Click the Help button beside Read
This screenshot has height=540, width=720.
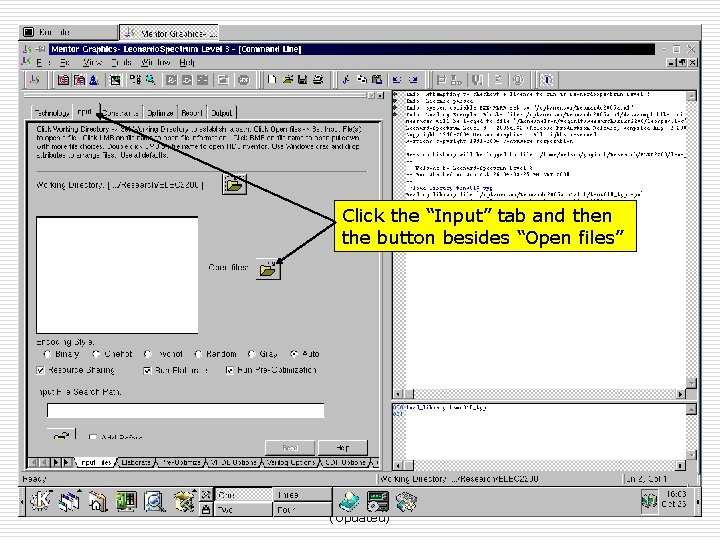click(343, 448)
